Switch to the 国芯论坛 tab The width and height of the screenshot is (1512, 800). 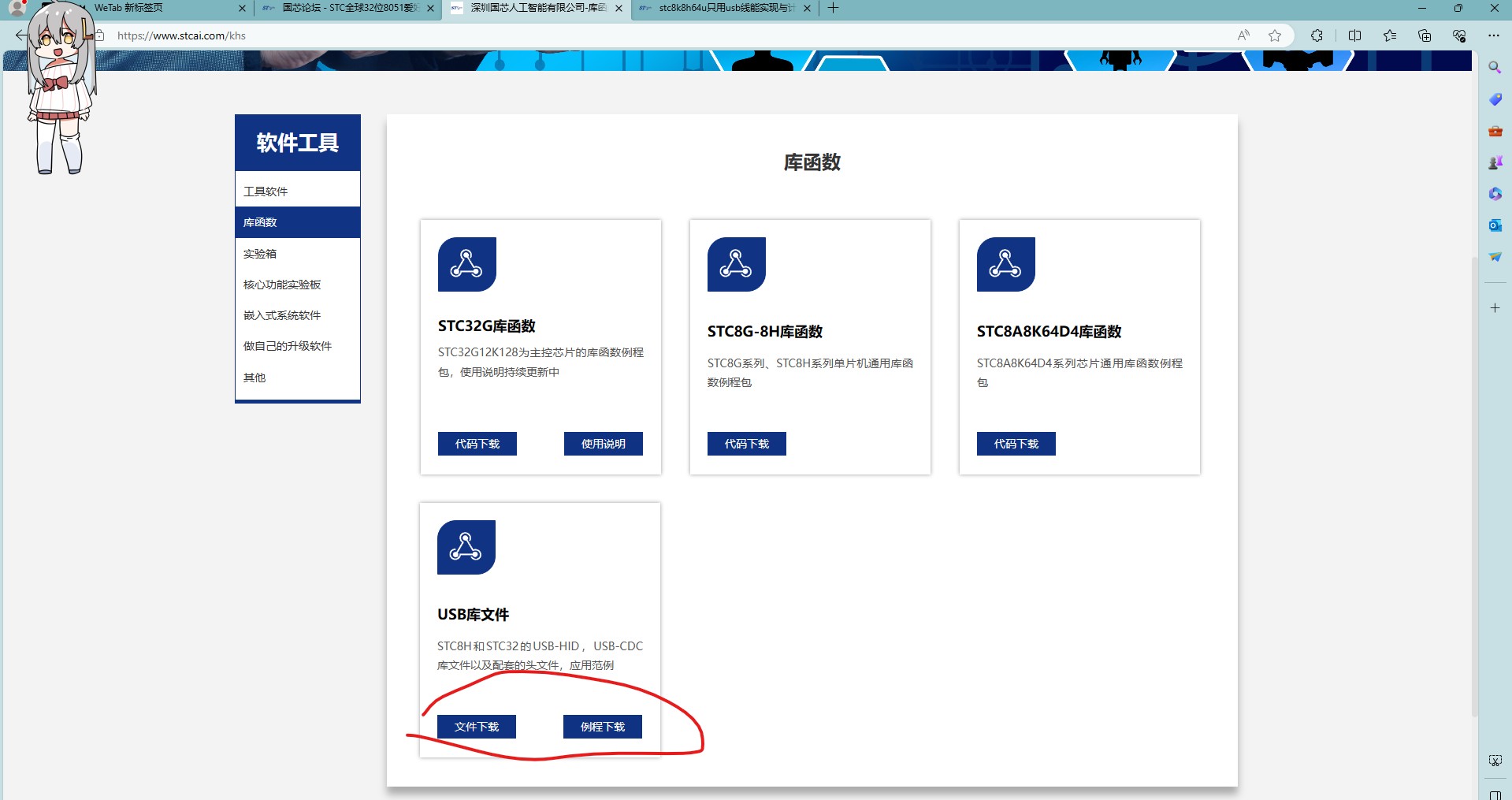348,8
